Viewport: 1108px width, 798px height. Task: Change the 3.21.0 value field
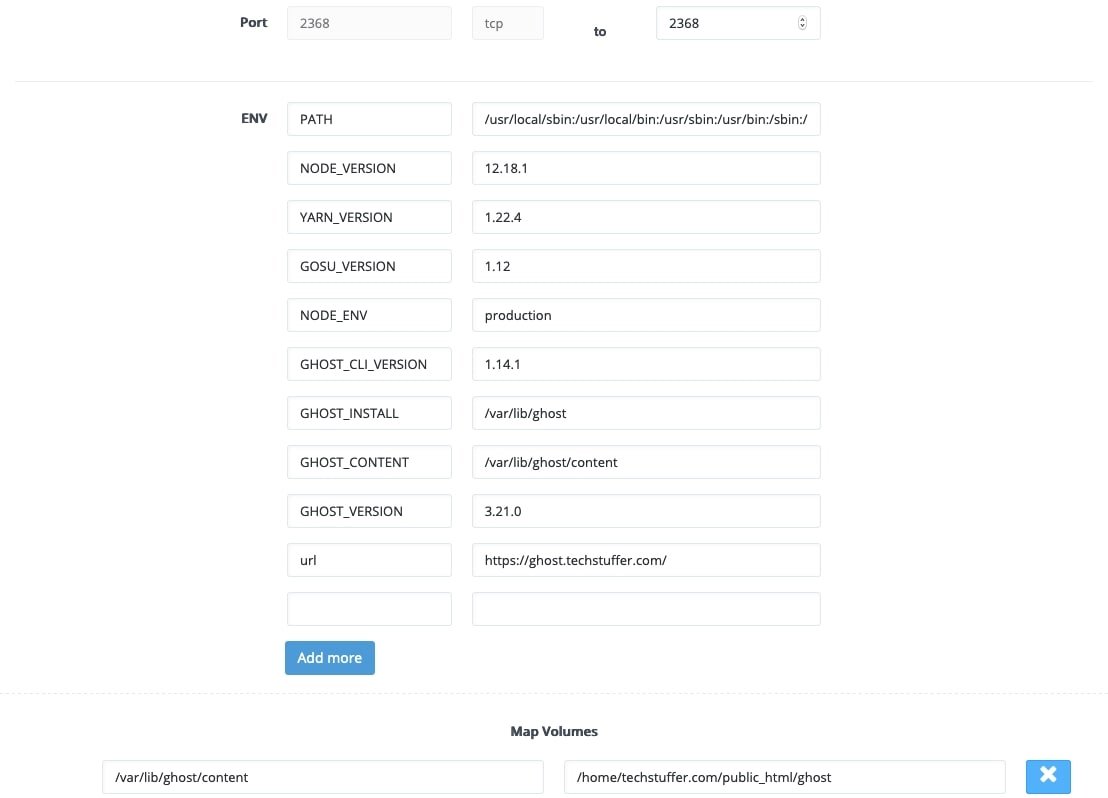[x=646, y=511]
